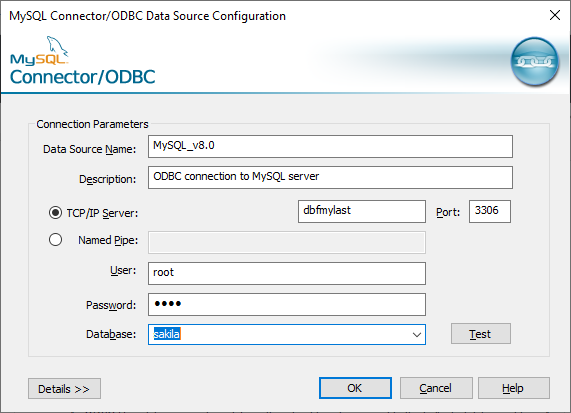Click the MySQL dolphin logo
Image resolution: width=571 pixels, height=413 pixels.
39,51
